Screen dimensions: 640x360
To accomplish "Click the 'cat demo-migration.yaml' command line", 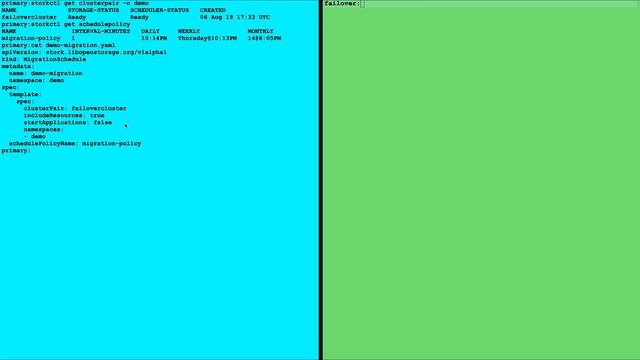I will click(58, 45).
